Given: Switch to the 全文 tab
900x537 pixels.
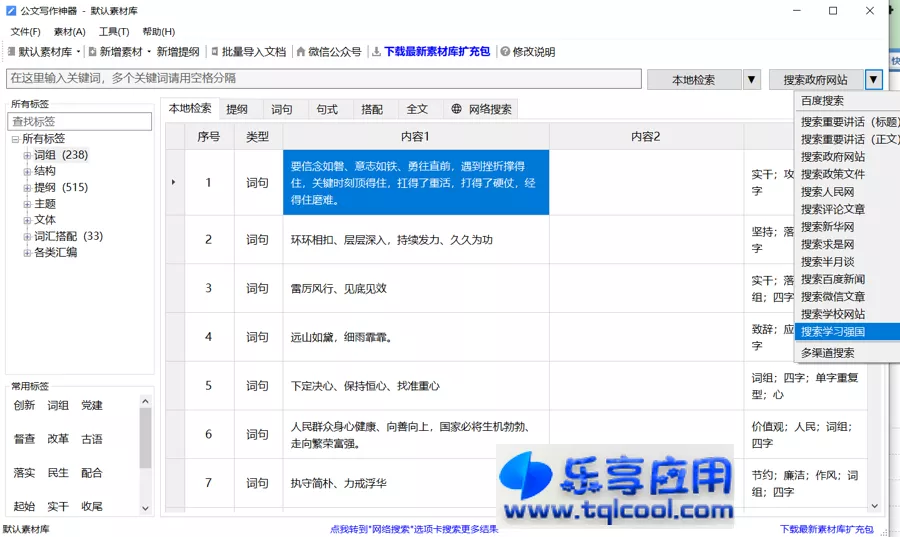Looking at the screenshot, I should [x=417, y=109].
